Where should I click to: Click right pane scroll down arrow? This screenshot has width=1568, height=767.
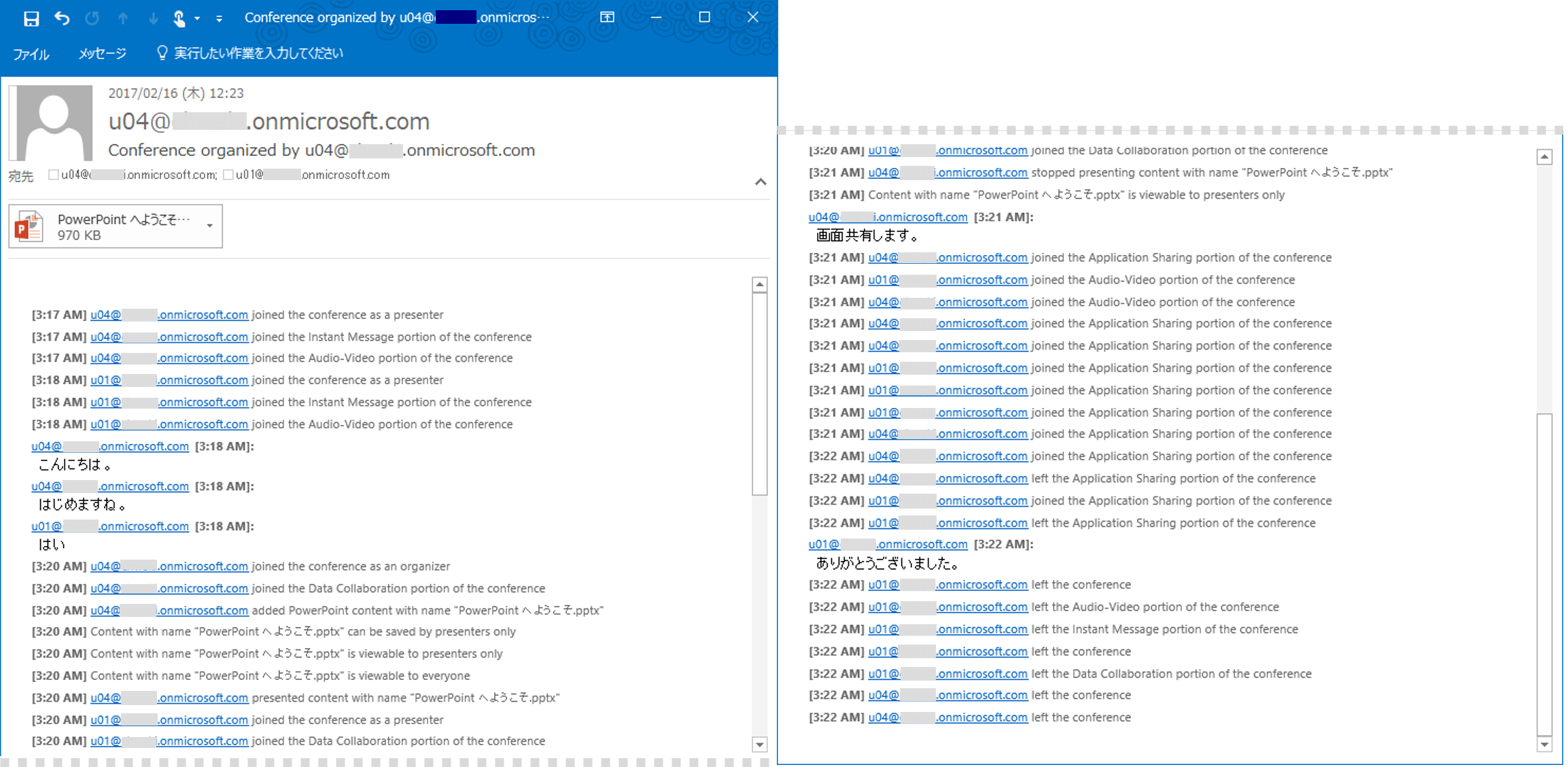tap(1544, 745)
